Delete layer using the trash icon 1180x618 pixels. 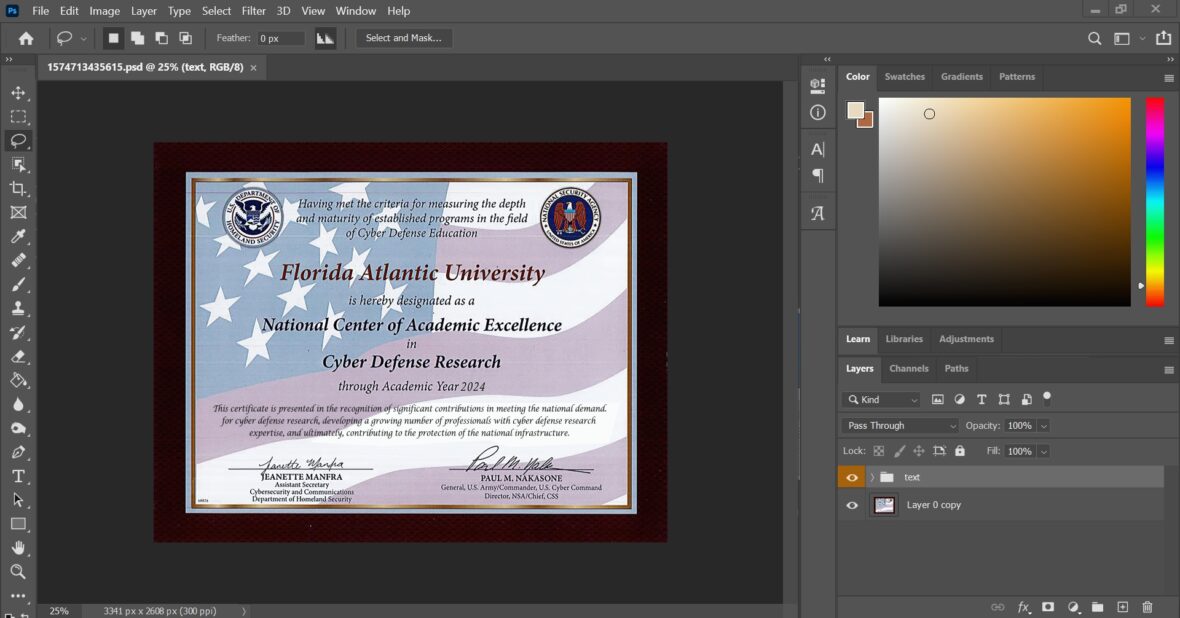point(1146,607)
